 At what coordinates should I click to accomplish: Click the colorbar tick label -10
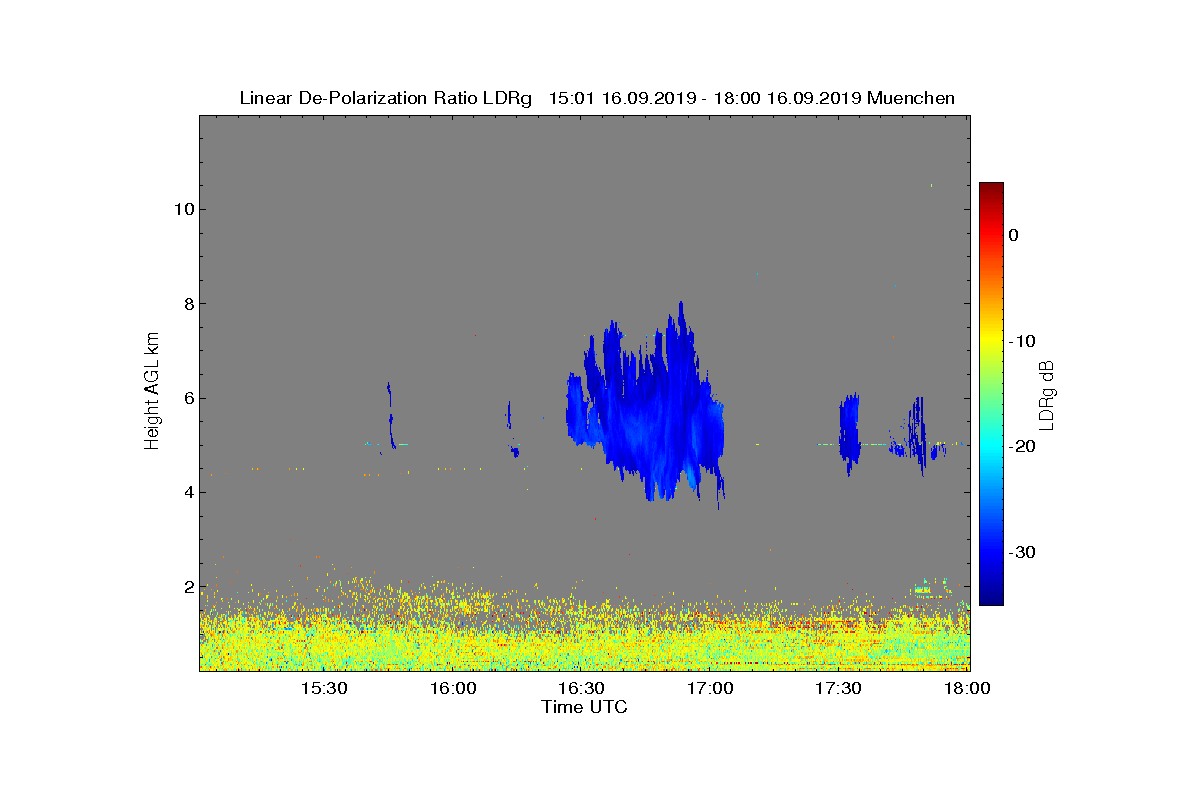coord(1020,341)
